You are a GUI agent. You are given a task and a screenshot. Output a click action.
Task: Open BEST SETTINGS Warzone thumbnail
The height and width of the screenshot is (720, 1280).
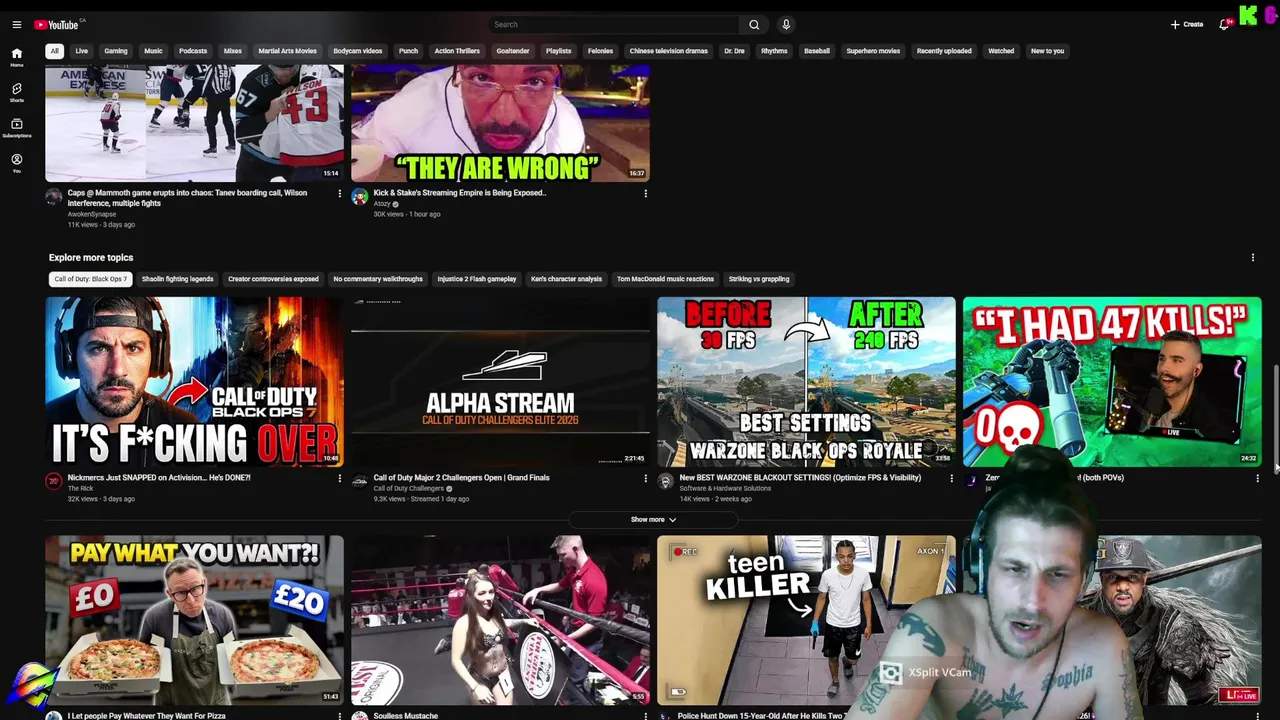[x=806, y=382]
